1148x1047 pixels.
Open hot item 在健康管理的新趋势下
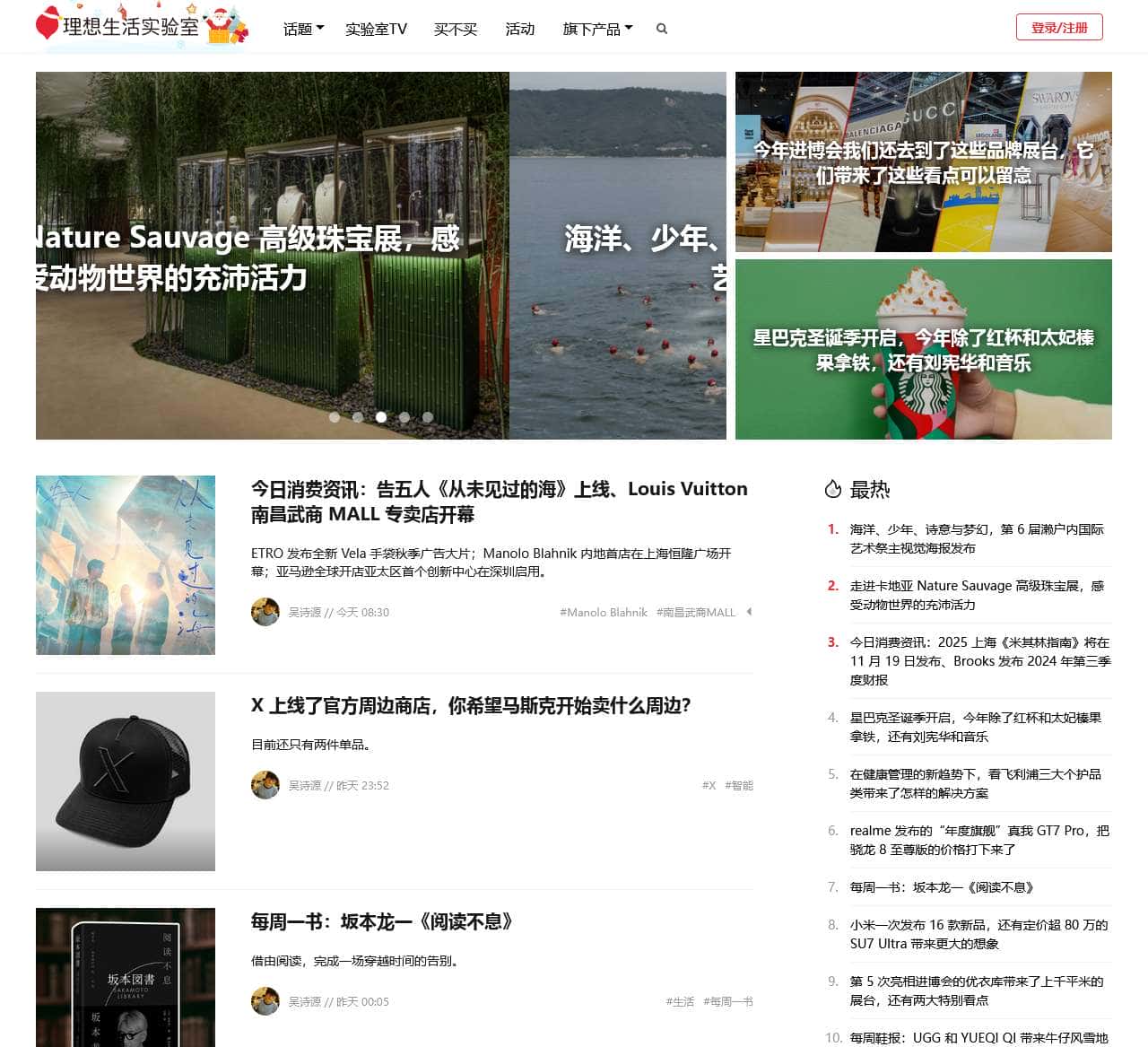[976, 783]
